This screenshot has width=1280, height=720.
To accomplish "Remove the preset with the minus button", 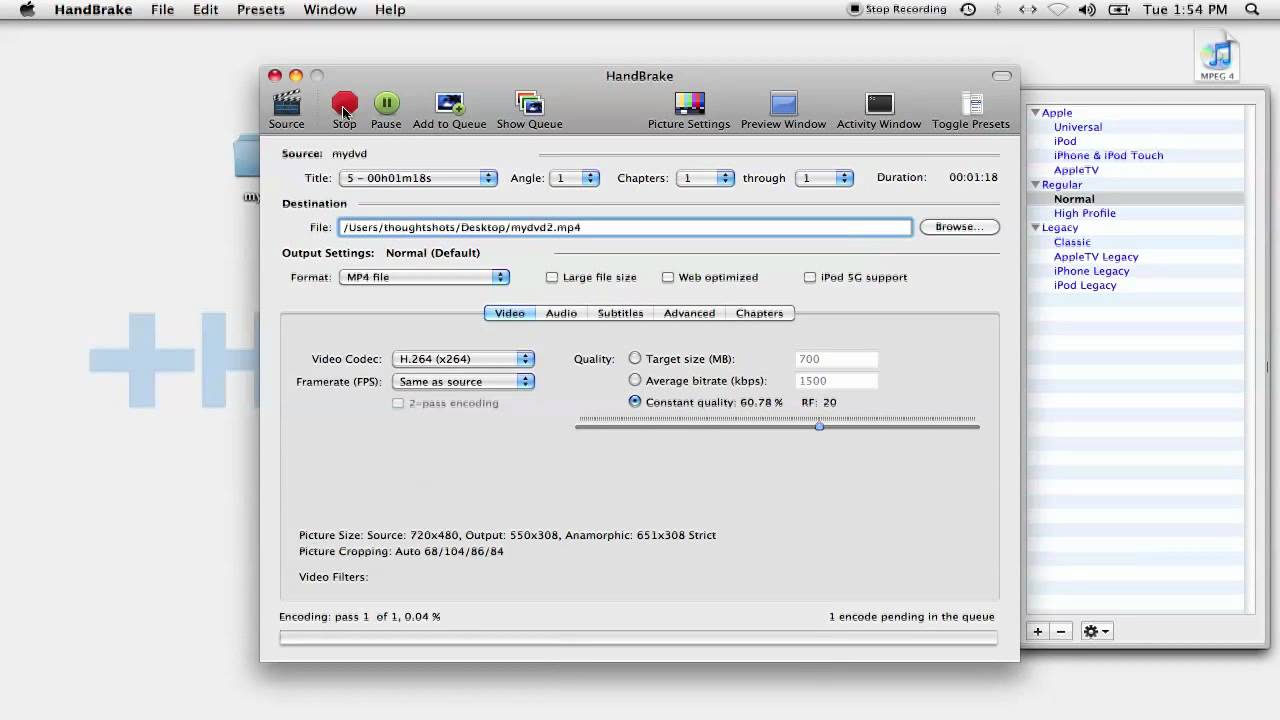I will [x=1061, y=631].
